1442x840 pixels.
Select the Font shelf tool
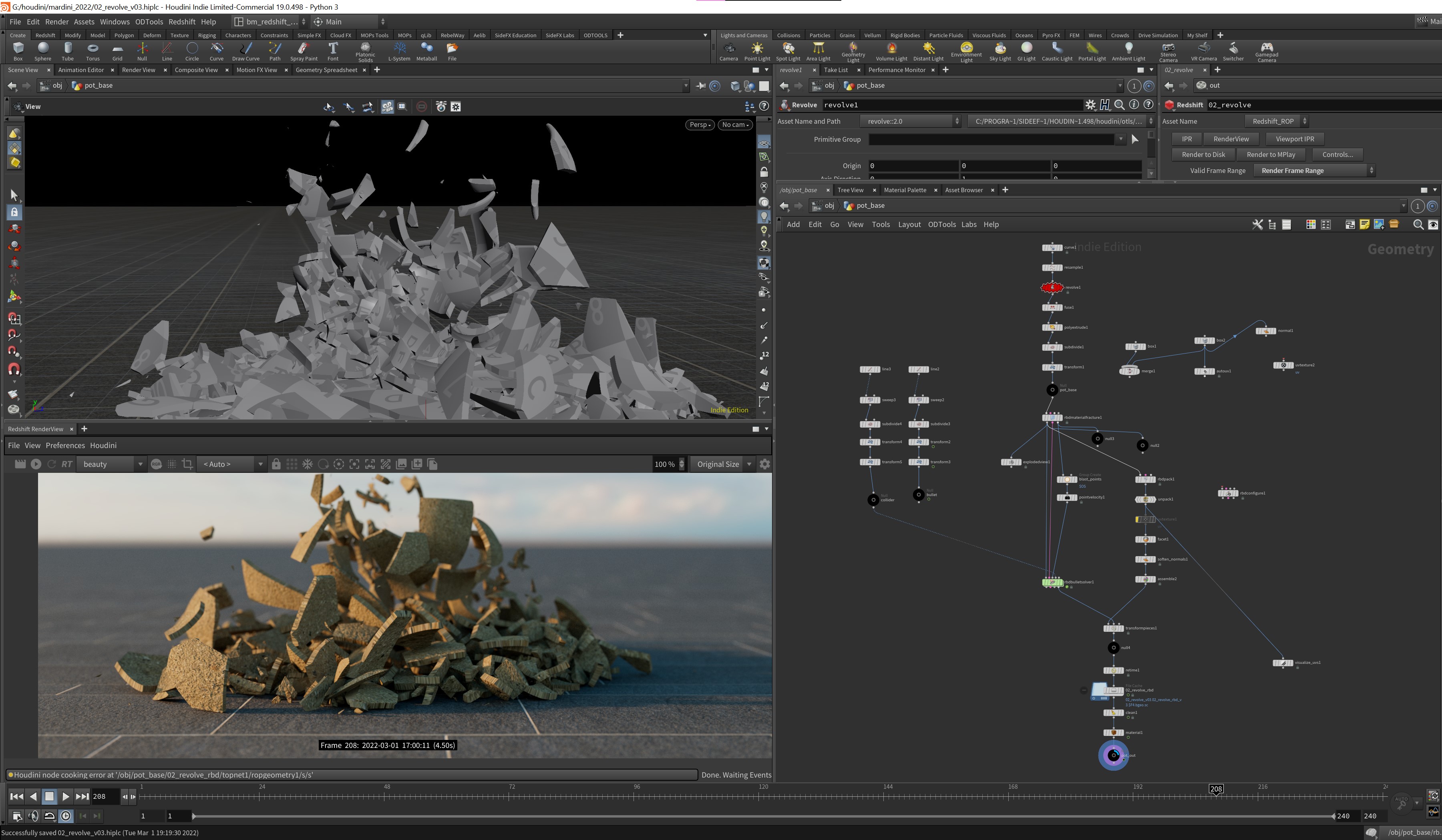click(333, 51)
